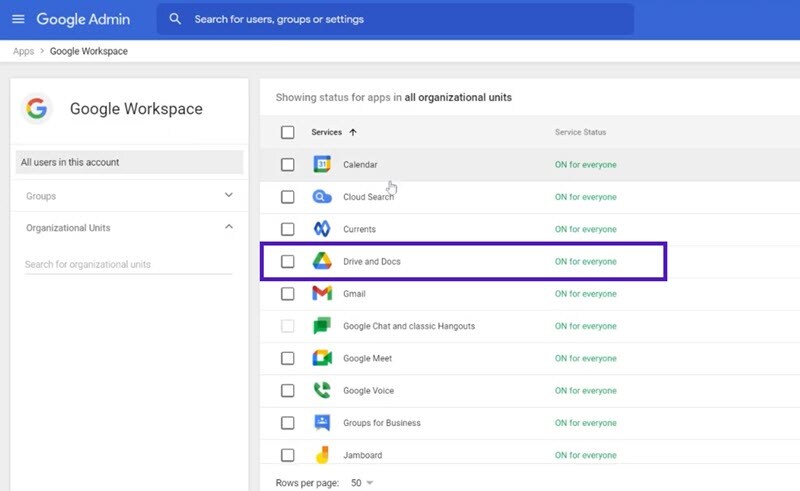
Task: Click the Google Meet icon
Action: [x=322, y=358]
